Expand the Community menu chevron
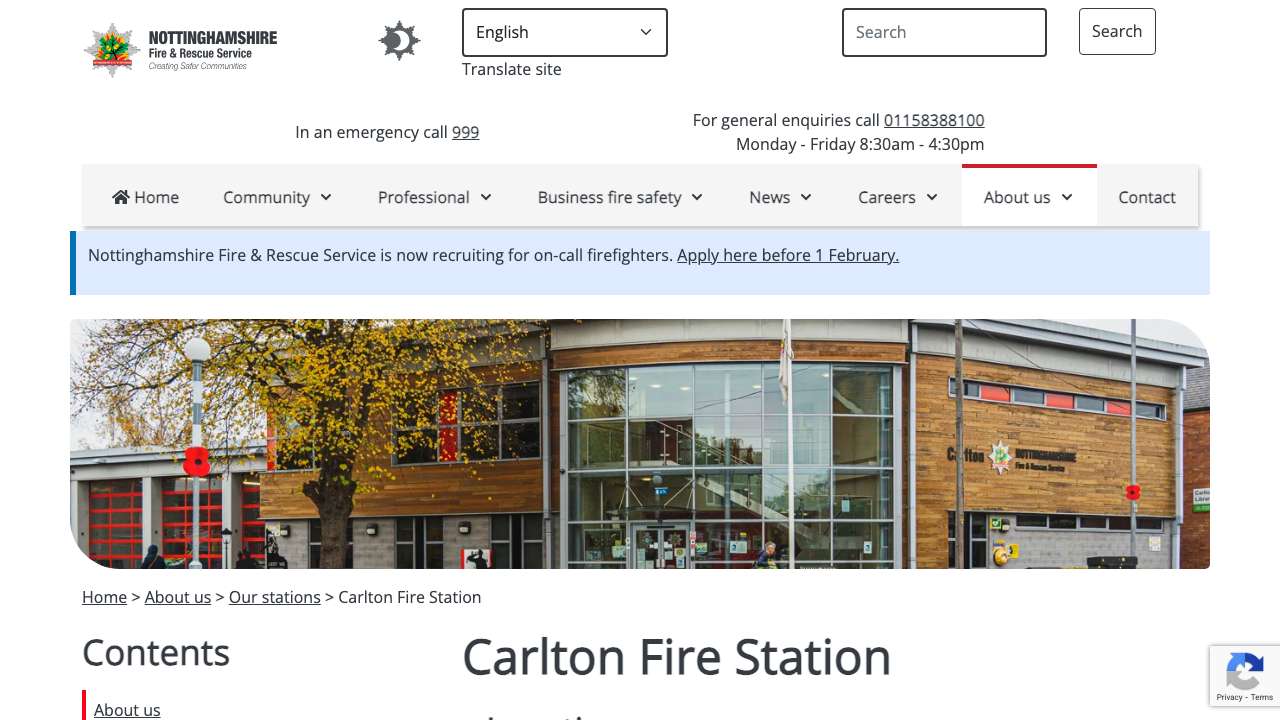 (x=326, y=197)
